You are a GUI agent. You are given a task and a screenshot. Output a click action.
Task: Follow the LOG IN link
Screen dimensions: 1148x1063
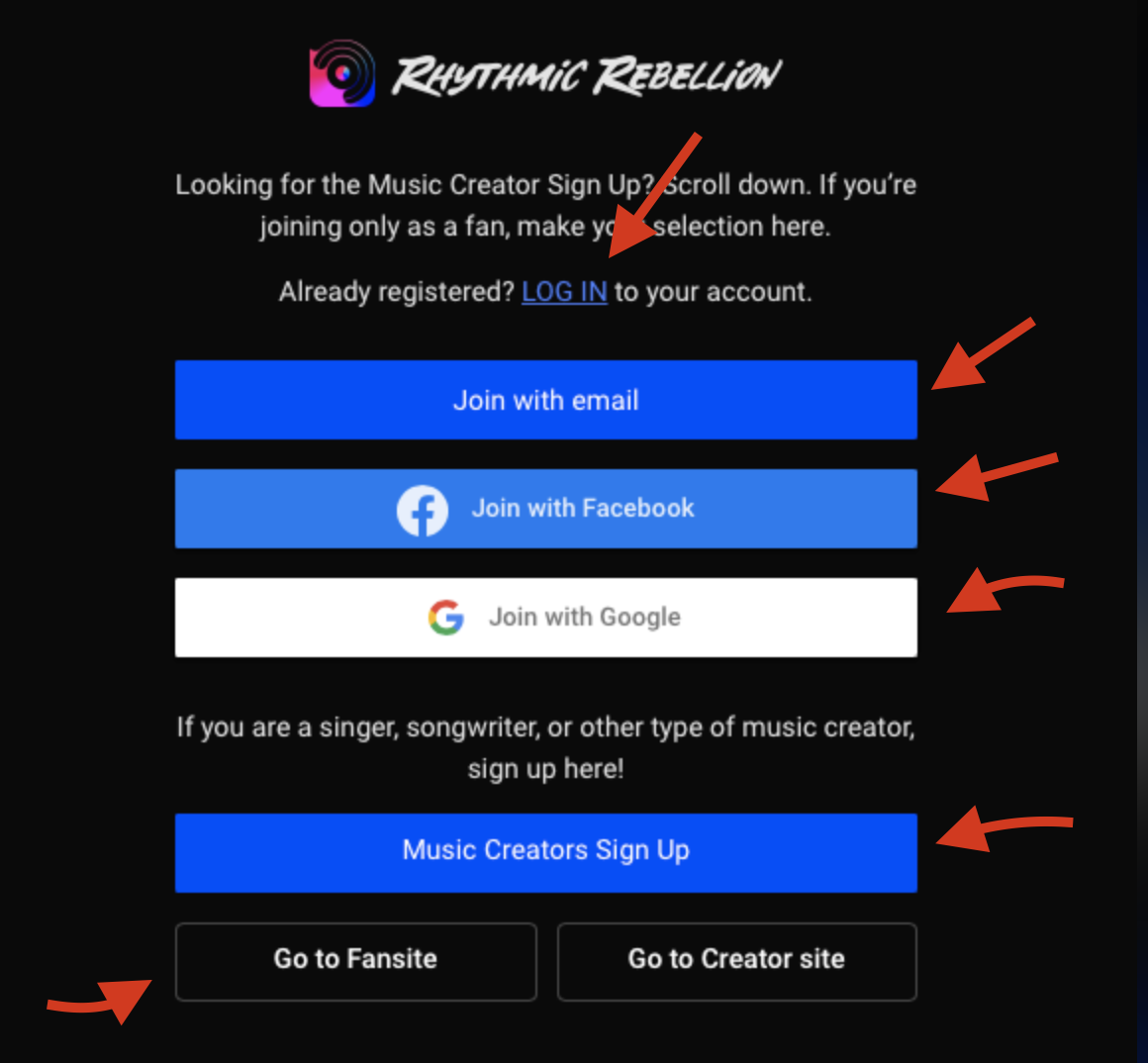tap(564, 291)
